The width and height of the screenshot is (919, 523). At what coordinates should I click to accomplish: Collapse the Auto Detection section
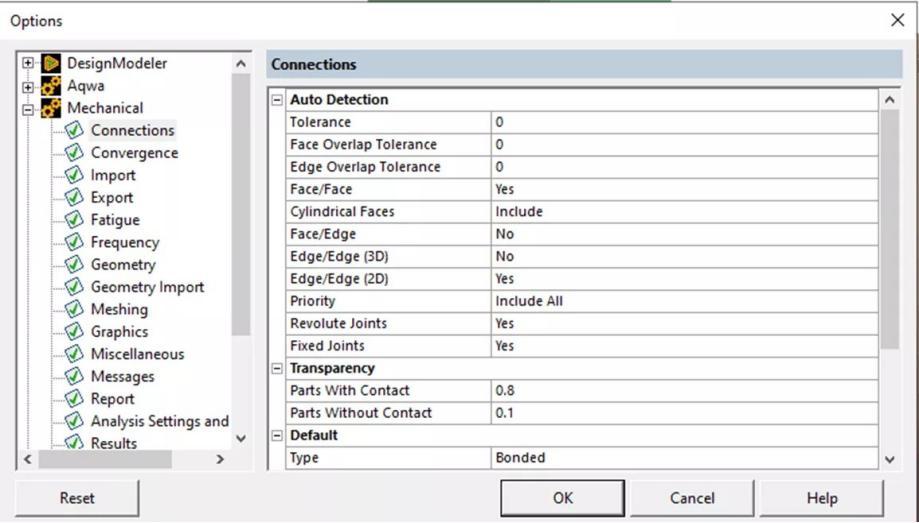(x=277, y=100)
